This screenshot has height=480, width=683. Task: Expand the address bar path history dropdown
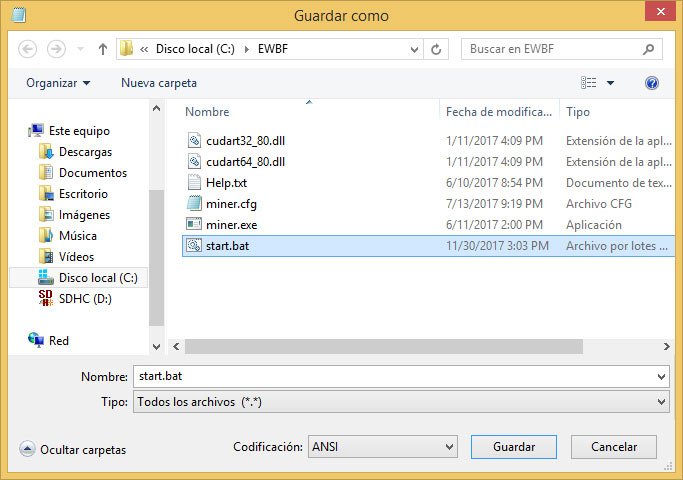(x=414, y=50)
